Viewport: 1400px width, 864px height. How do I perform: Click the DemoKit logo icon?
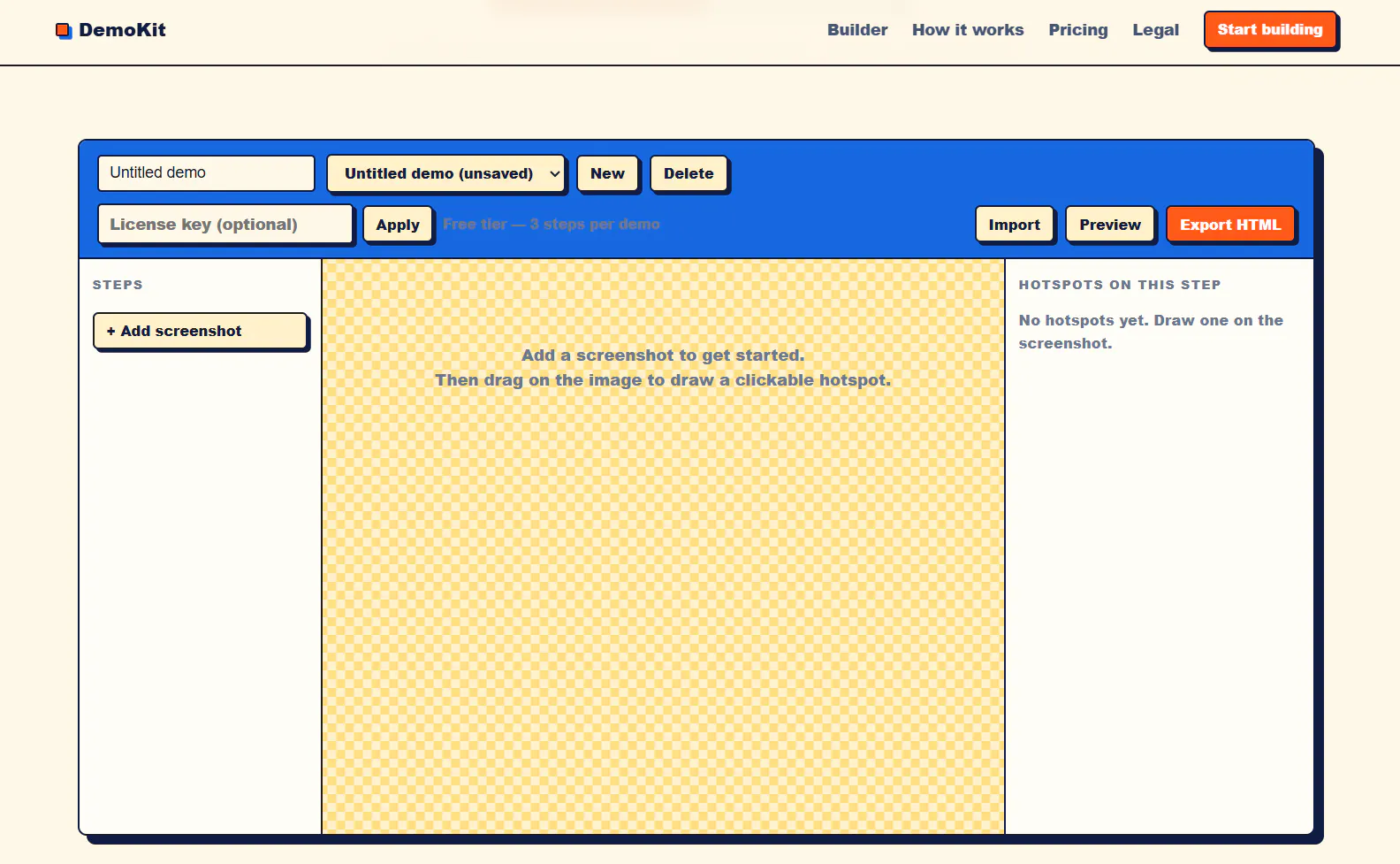pyautogui.click(x=64, y=31)
